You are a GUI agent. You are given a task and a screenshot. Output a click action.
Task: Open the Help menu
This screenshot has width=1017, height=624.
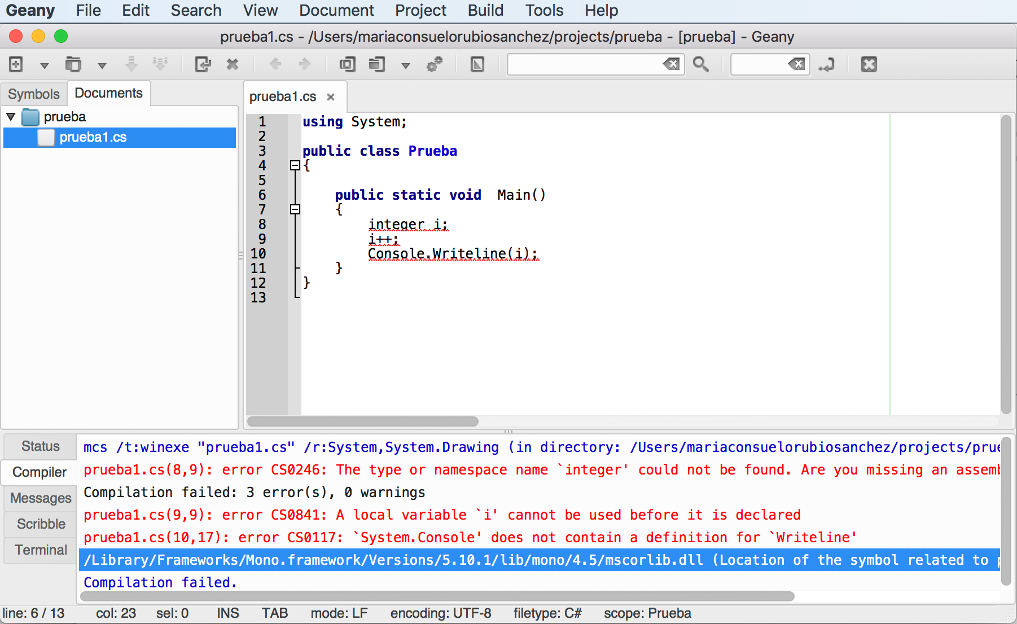point(601,10)
